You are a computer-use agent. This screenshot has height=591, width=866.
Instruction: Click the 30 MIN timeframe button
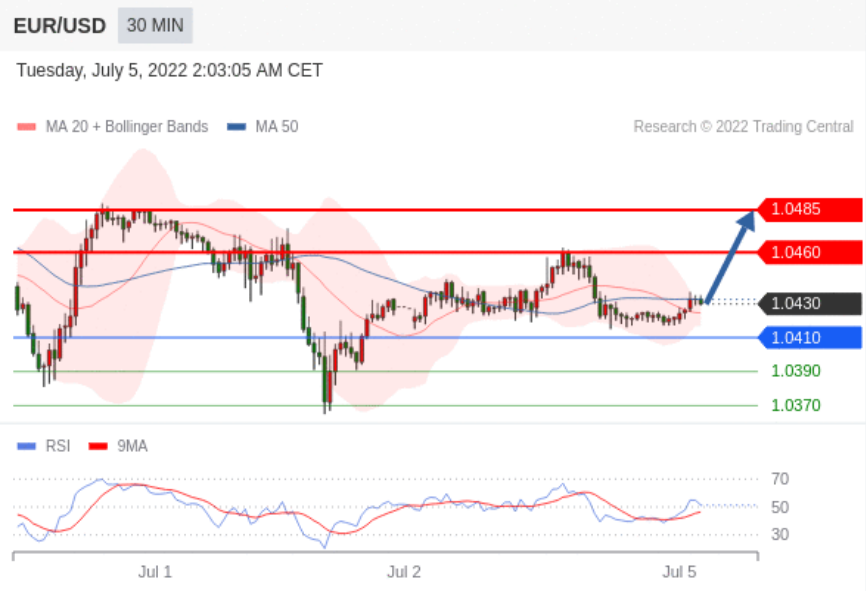tap(155, 25)
